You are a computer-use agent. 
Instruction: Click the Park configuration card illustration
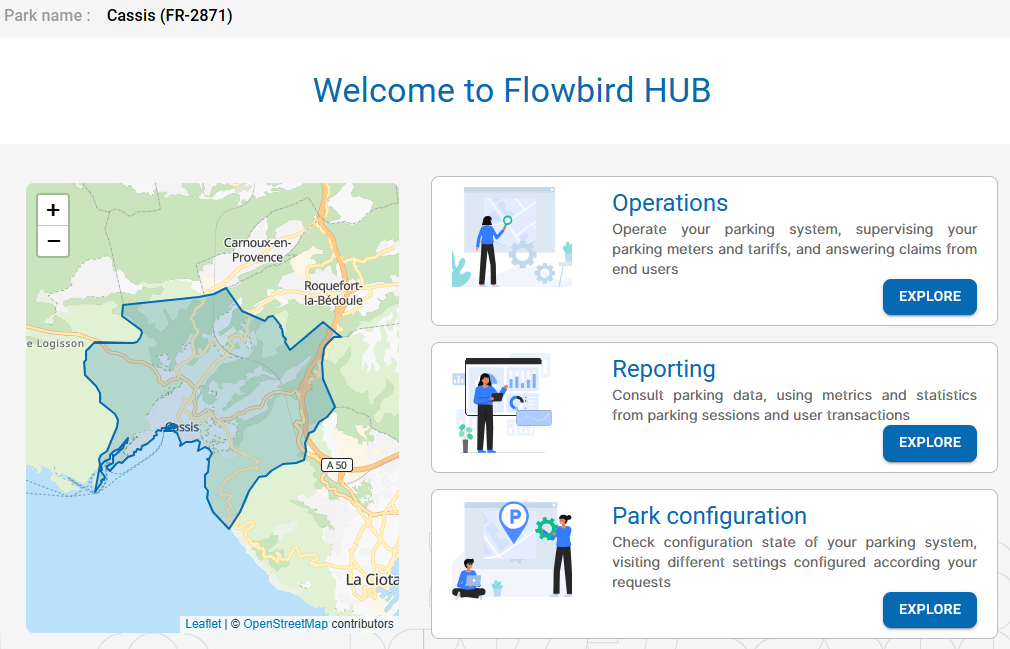512,550
